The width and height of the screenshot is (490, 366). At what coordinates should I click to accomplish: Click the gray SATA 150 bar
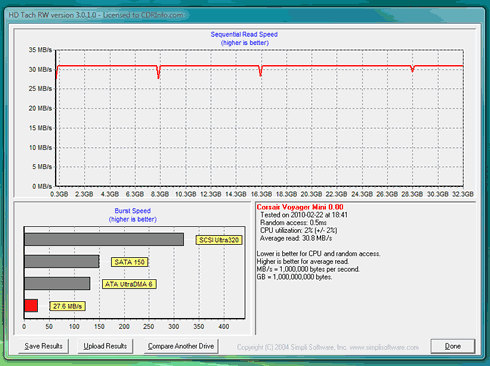click(x=62, y=262)
